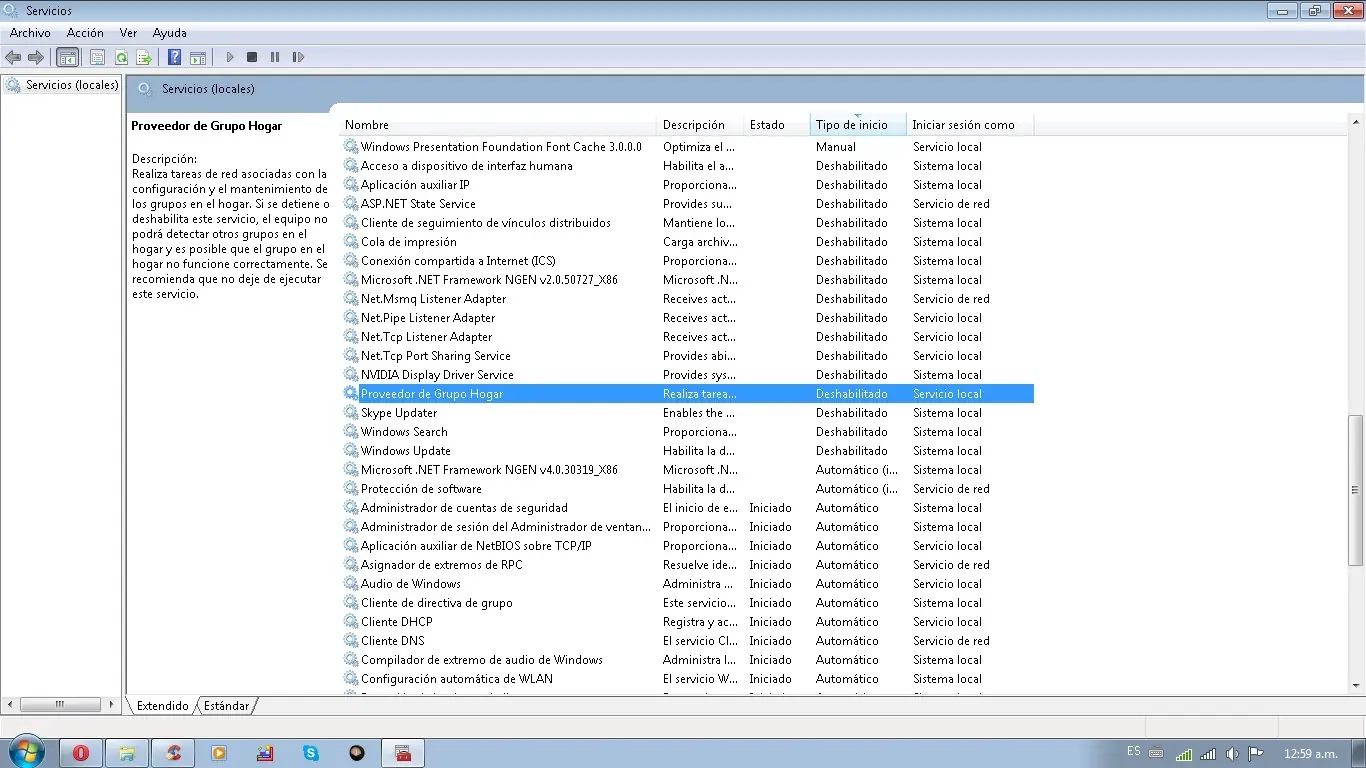Viewport: 1366px width, 768px height.
Task: Open the Ayuda menu
Action: coord(170,33)
